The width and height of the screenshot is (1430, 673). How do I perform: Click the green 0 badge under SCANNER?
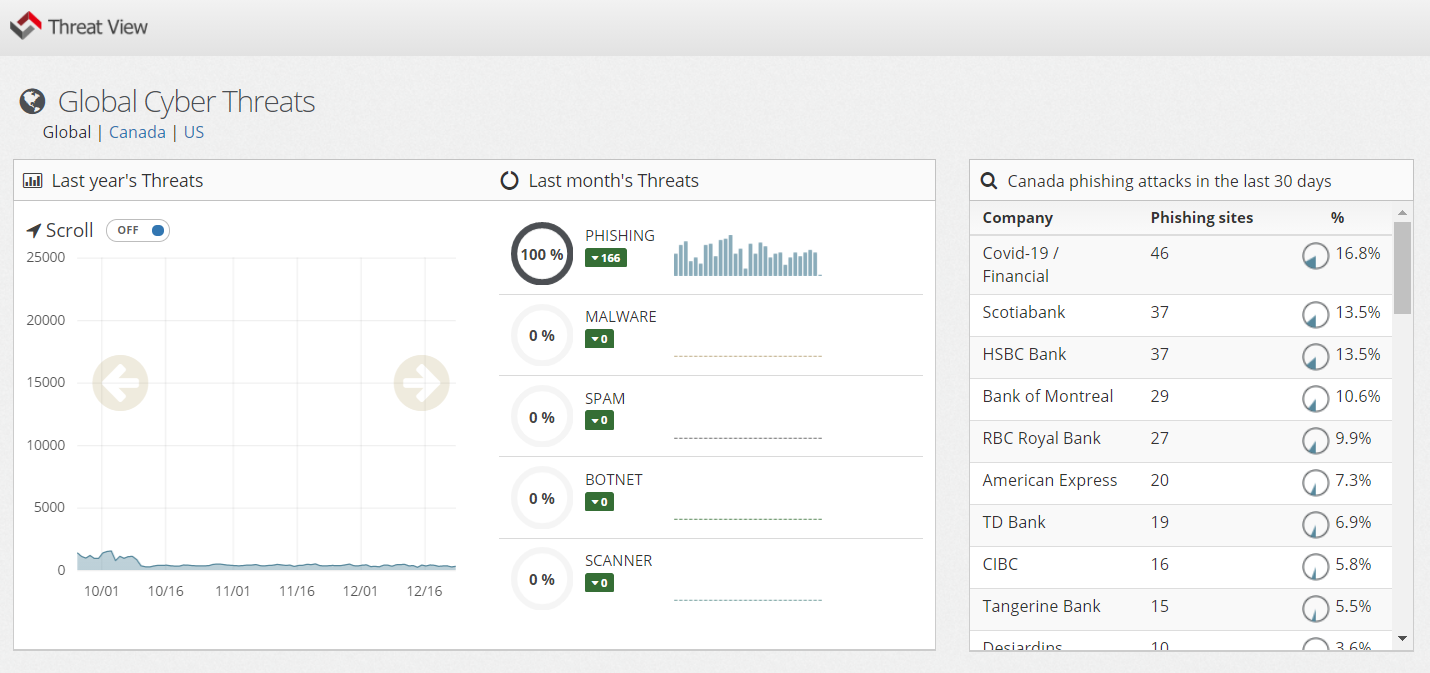[x=599, y=583]
